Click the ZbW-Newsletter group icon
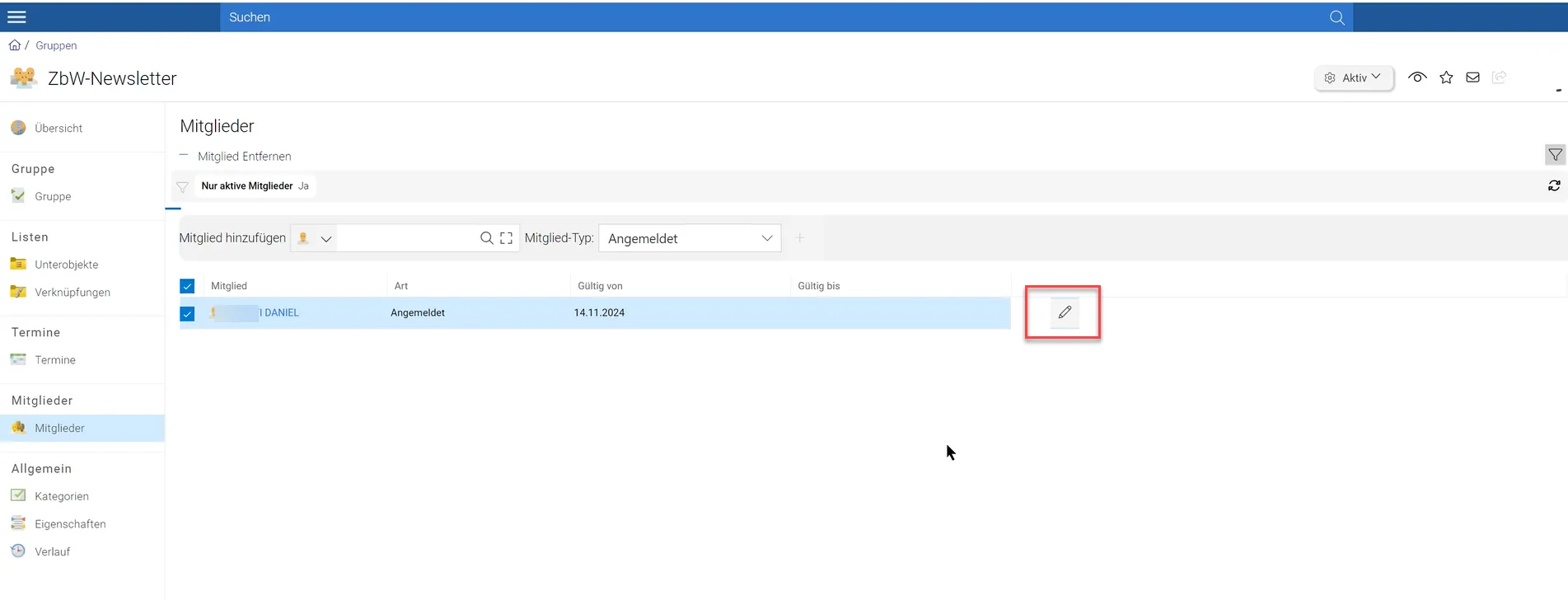Viewport: 1568px width, 600px height. [x=24, y=77]
